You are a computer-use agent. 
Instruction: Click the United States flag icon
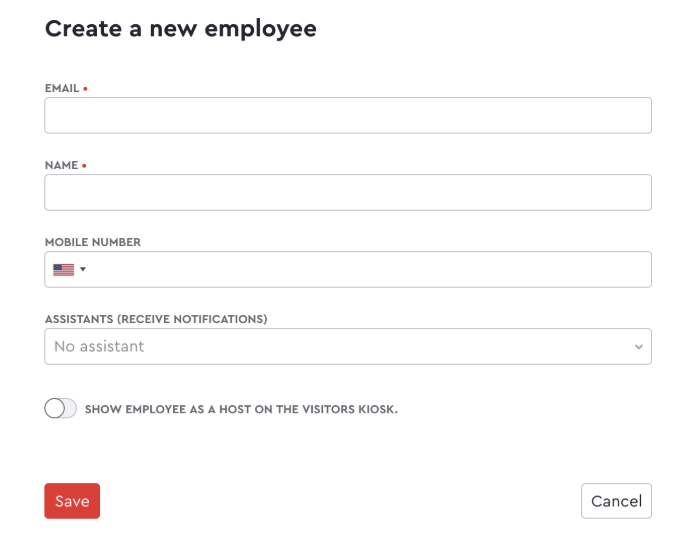coord(63,269)
